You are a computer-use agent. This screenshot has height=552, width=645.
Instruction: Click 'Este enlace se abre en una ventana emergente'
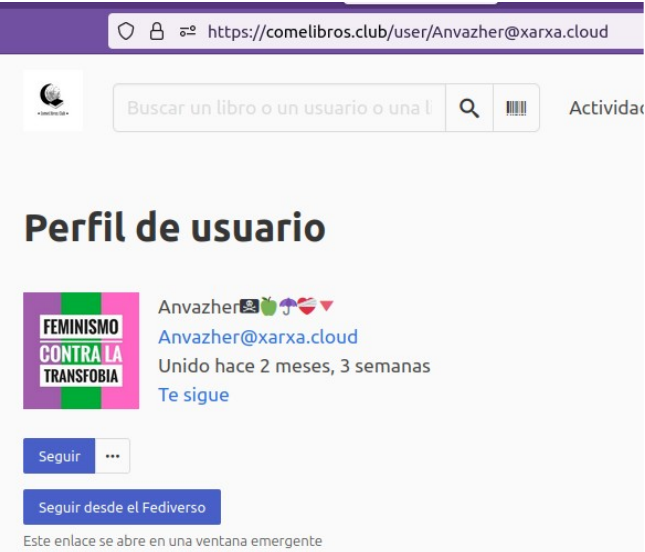(x=173, y=540)
